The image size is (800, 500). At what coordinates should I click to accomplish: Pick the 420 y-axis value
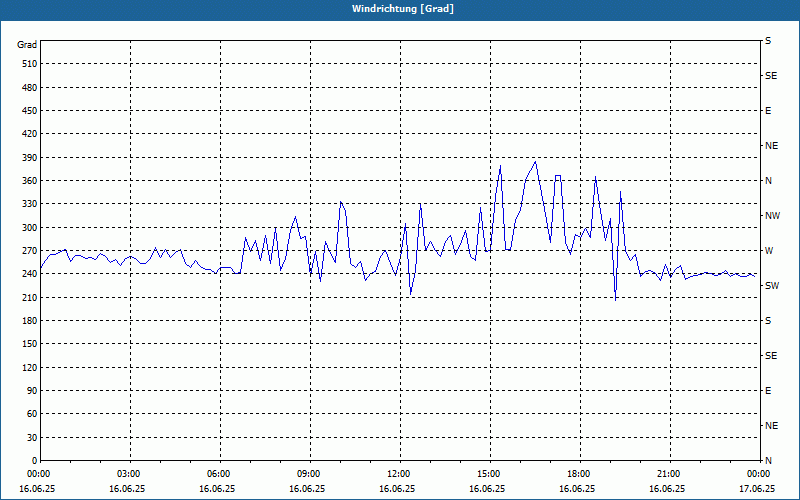29,134
